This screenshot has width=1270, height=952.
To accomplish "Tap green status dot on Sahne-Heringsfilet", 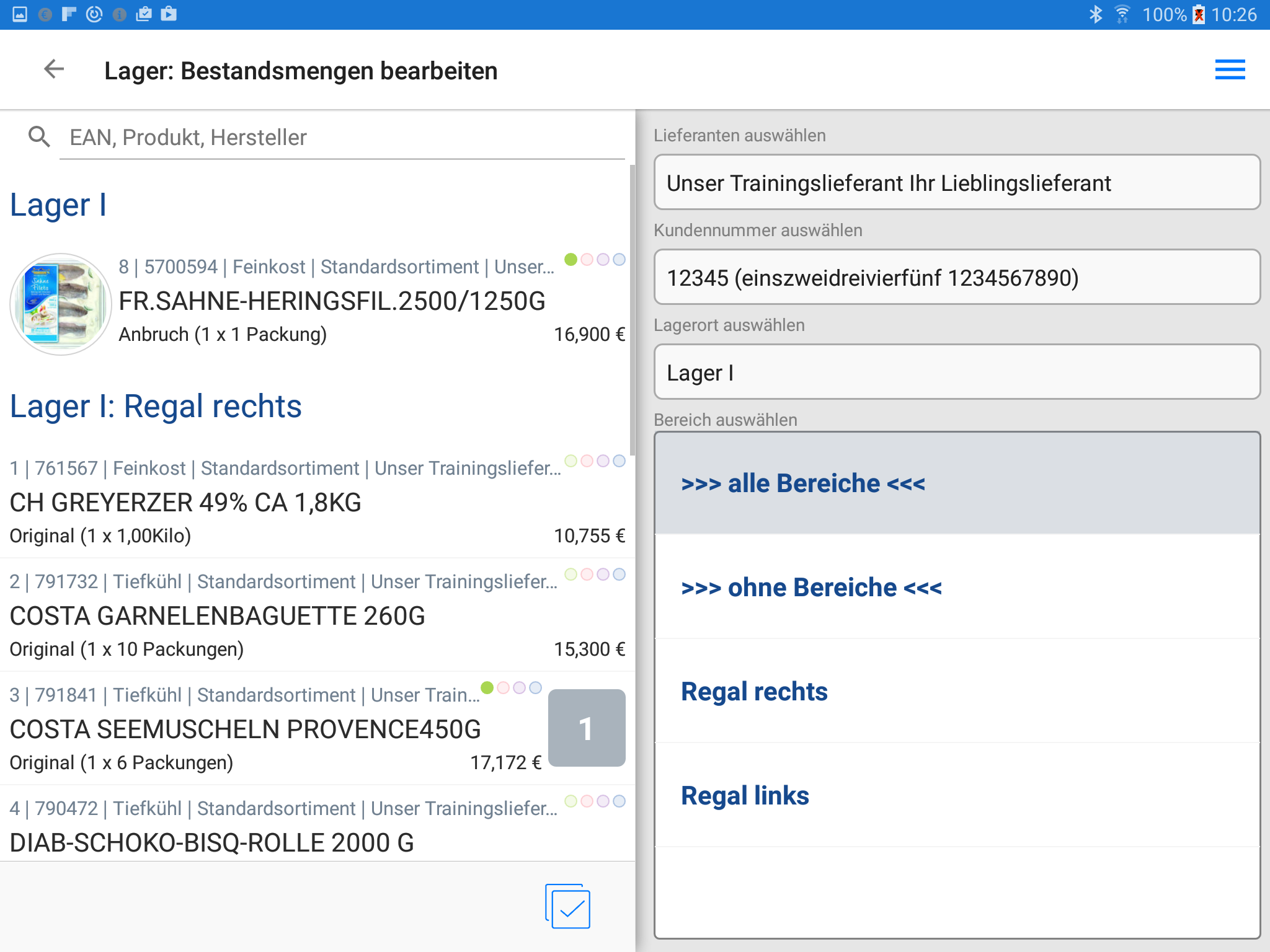I will pyautogui.click(x=571, y=260).
